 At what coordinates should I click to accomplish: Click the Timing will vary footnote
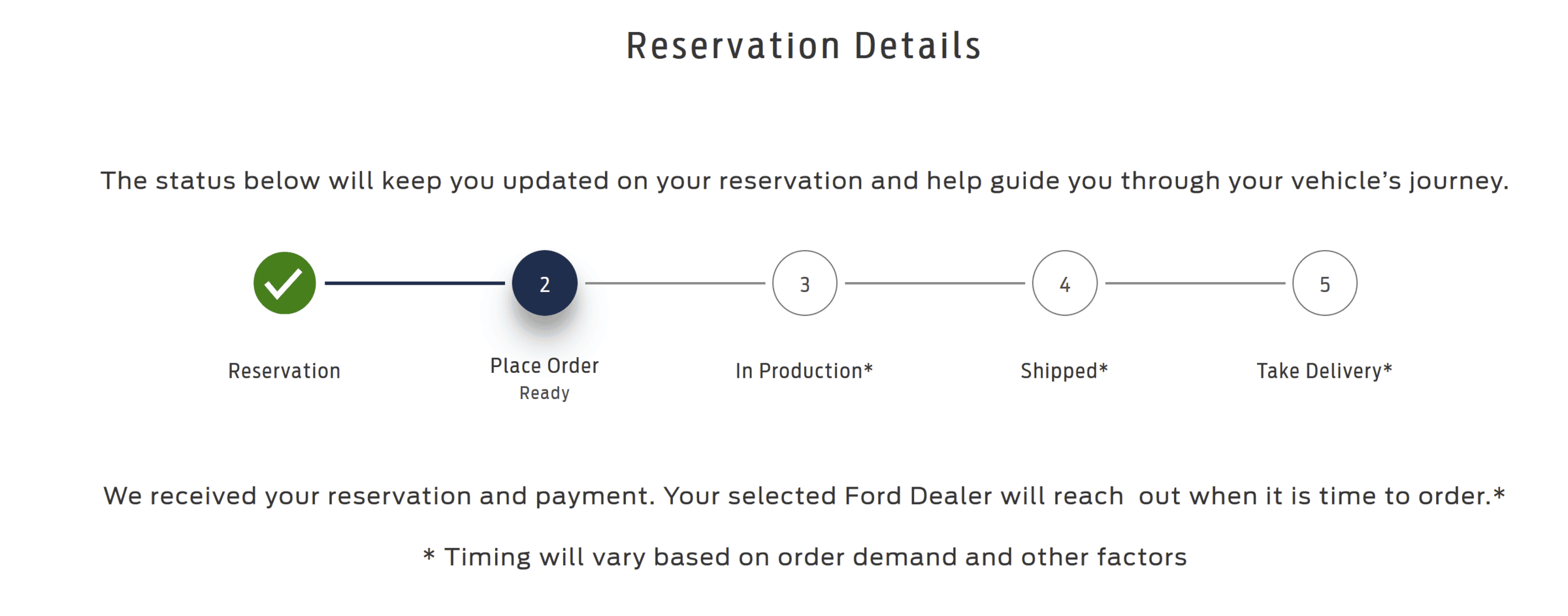[815, 557]
